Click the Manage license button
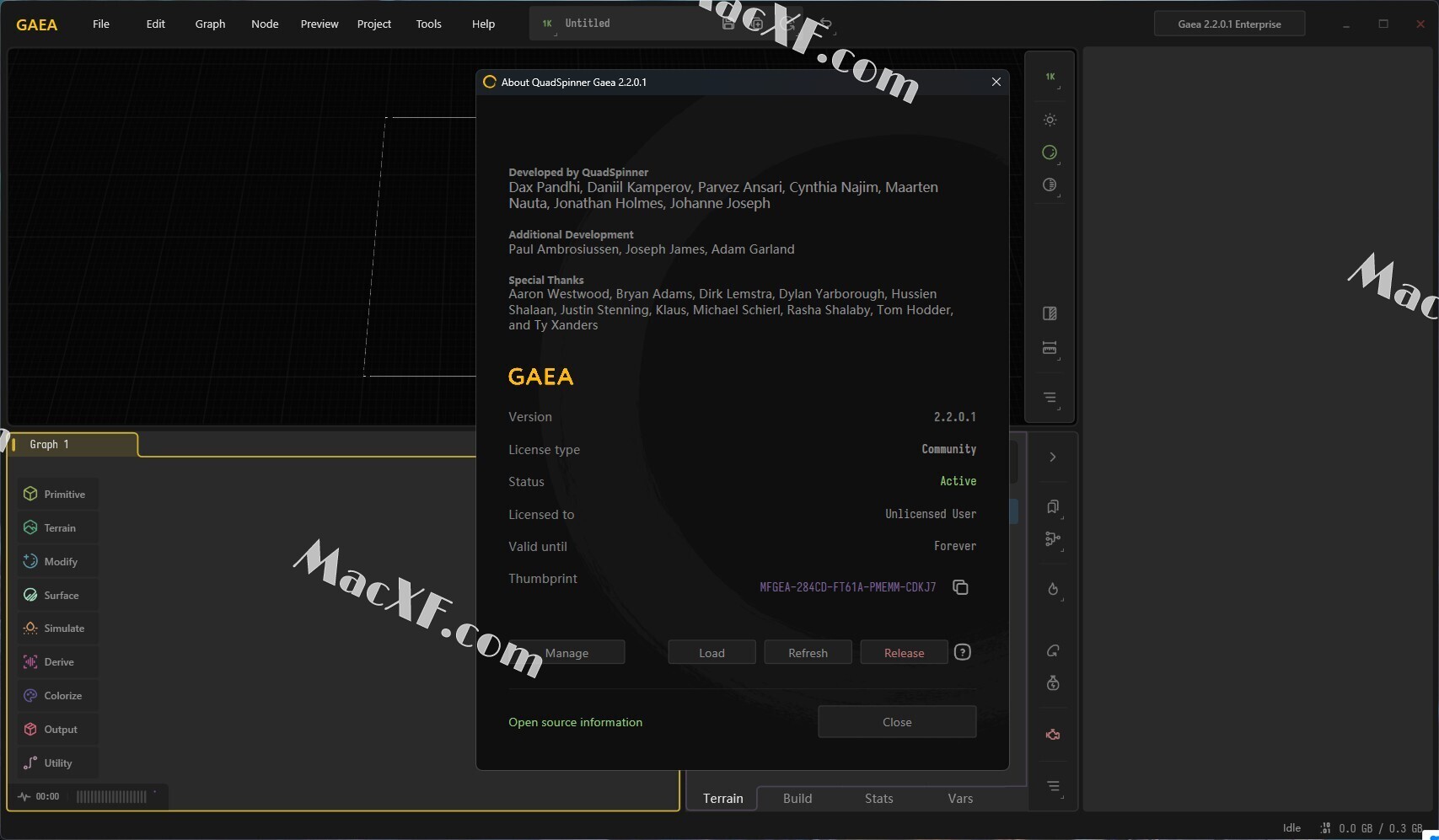Screen dimensions: 1439x840 pyautogui.click(x=566, y=653)
